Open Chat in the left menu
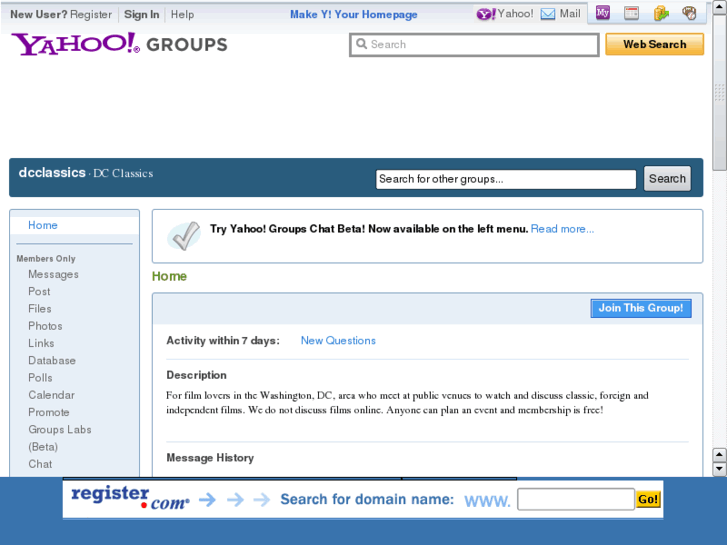Screen dimensions: 727x545 click(40, 464)
